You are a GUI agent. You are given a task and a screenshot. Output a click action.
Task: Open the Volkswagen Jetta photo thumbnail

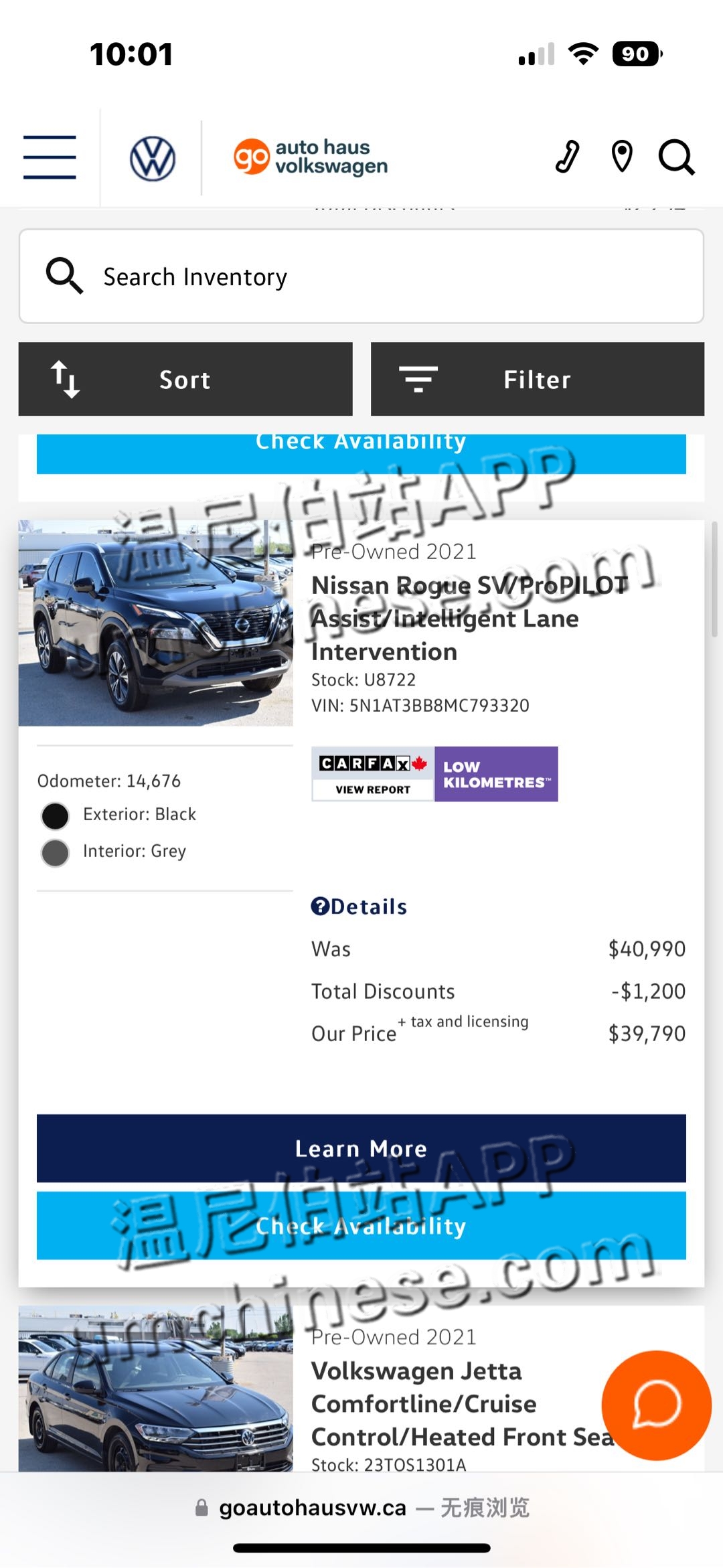(156, 1388)
